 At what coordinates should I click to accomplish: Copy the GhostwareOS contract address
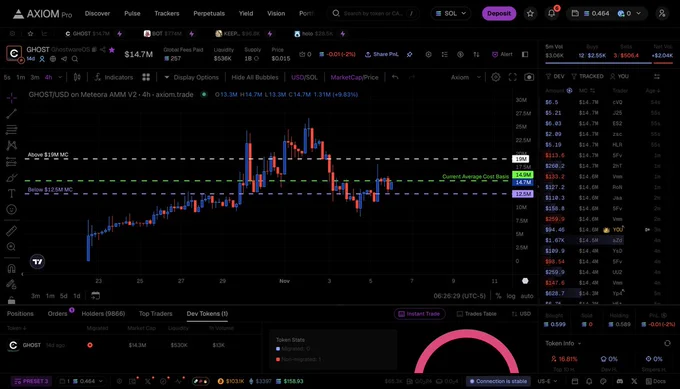click(95, 50)
